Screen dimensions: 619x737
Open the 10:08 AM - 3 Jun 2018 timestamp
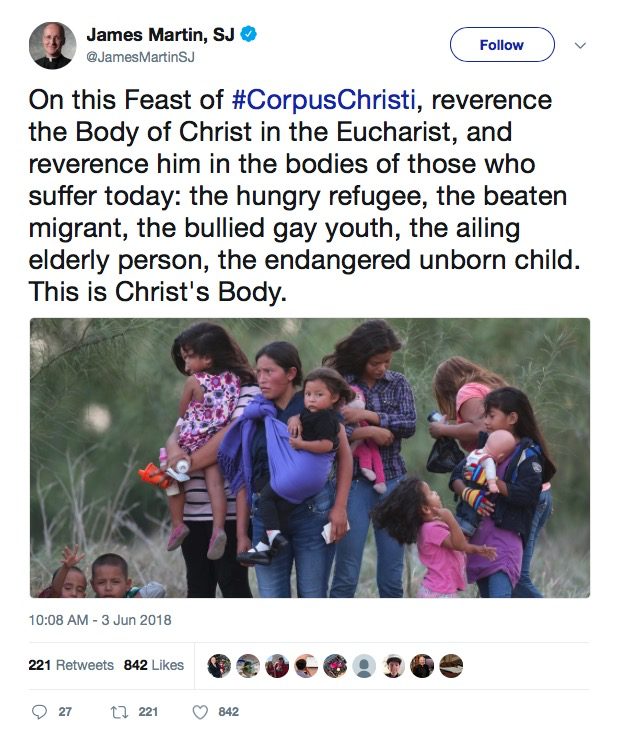tap(100, 620)
